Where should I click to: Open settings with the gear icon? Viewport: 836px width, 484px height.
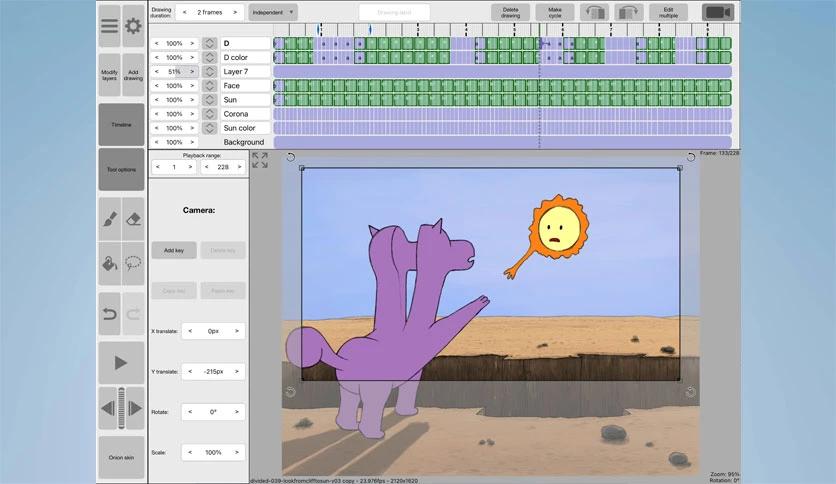[133, 26]
